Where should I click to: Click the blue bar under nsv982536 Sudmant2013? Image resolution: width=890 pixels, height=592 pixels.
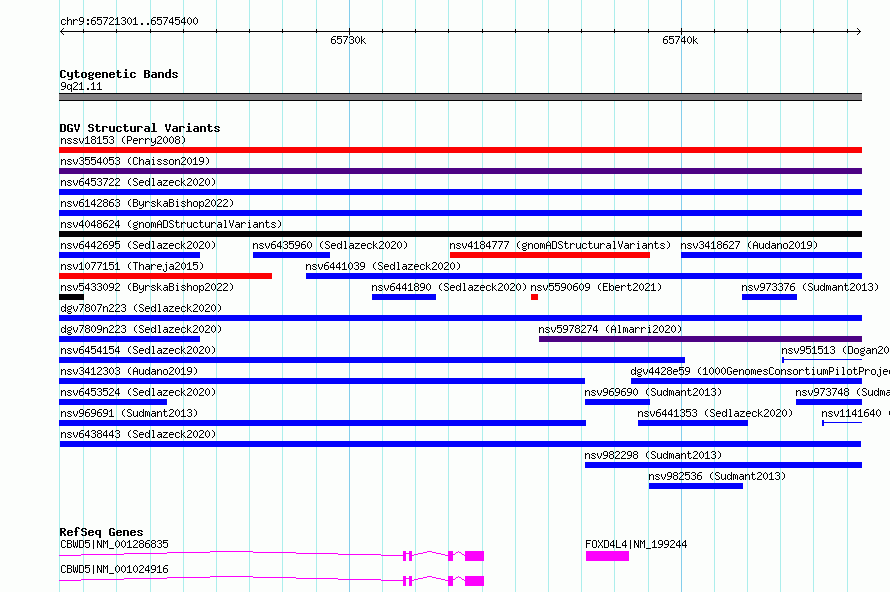click(696, 486)
